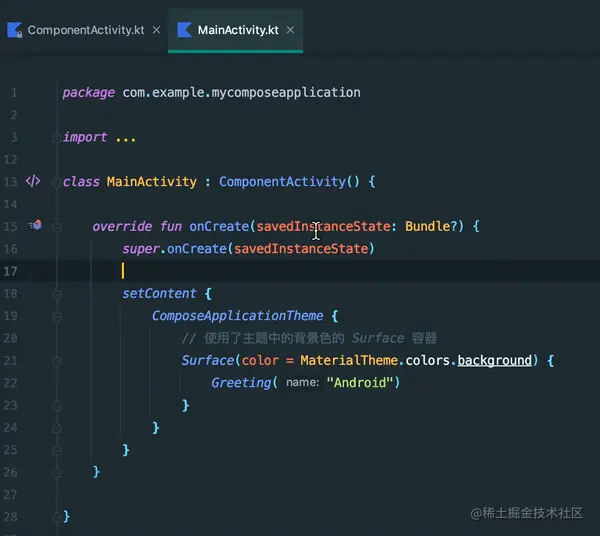Image resolution: width=600 pixels, height=536 pixels.
Task: Click line number 13 in the gutter
Action: click(11, 182)
